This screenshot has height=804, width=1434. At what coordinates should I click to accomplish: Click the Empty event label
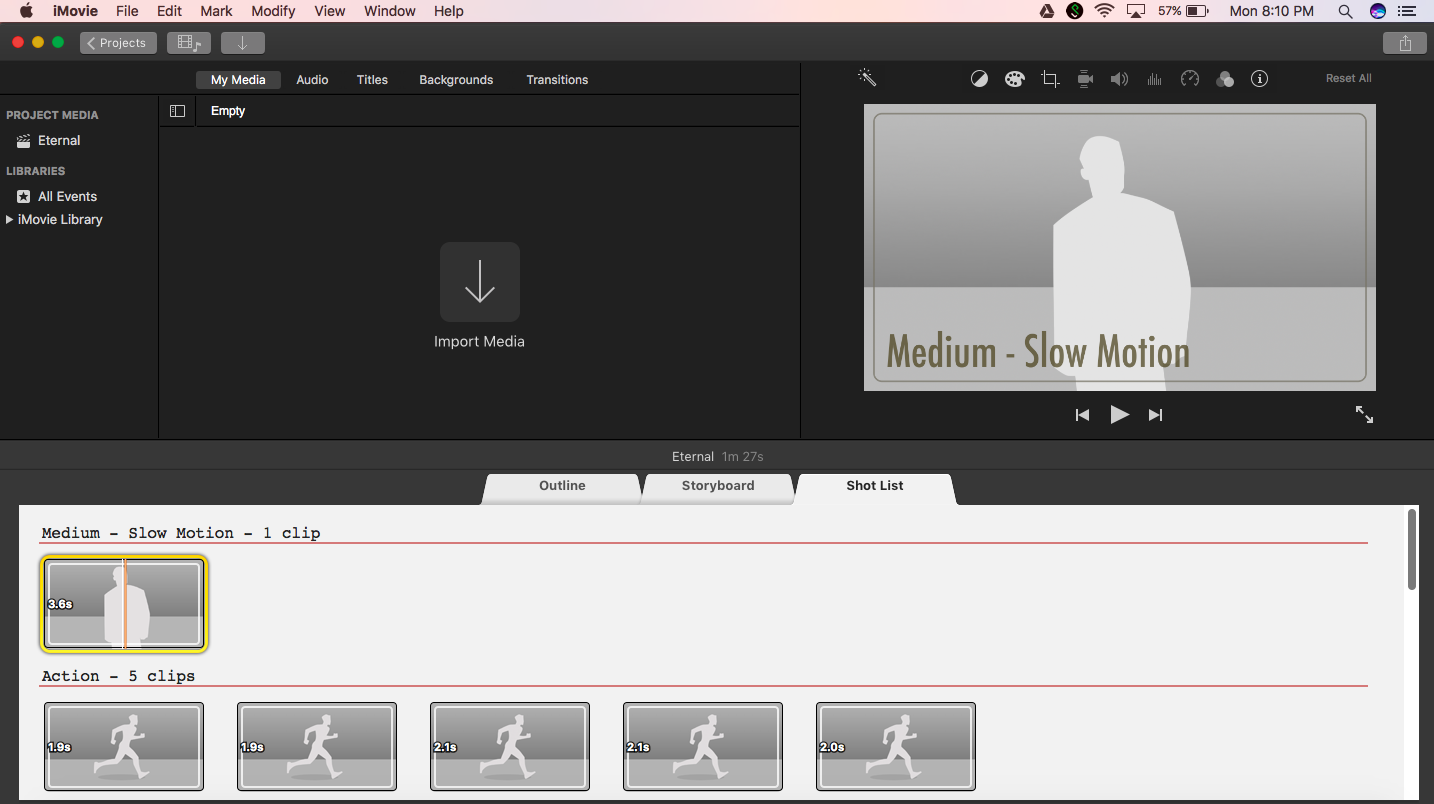point(228,111)
